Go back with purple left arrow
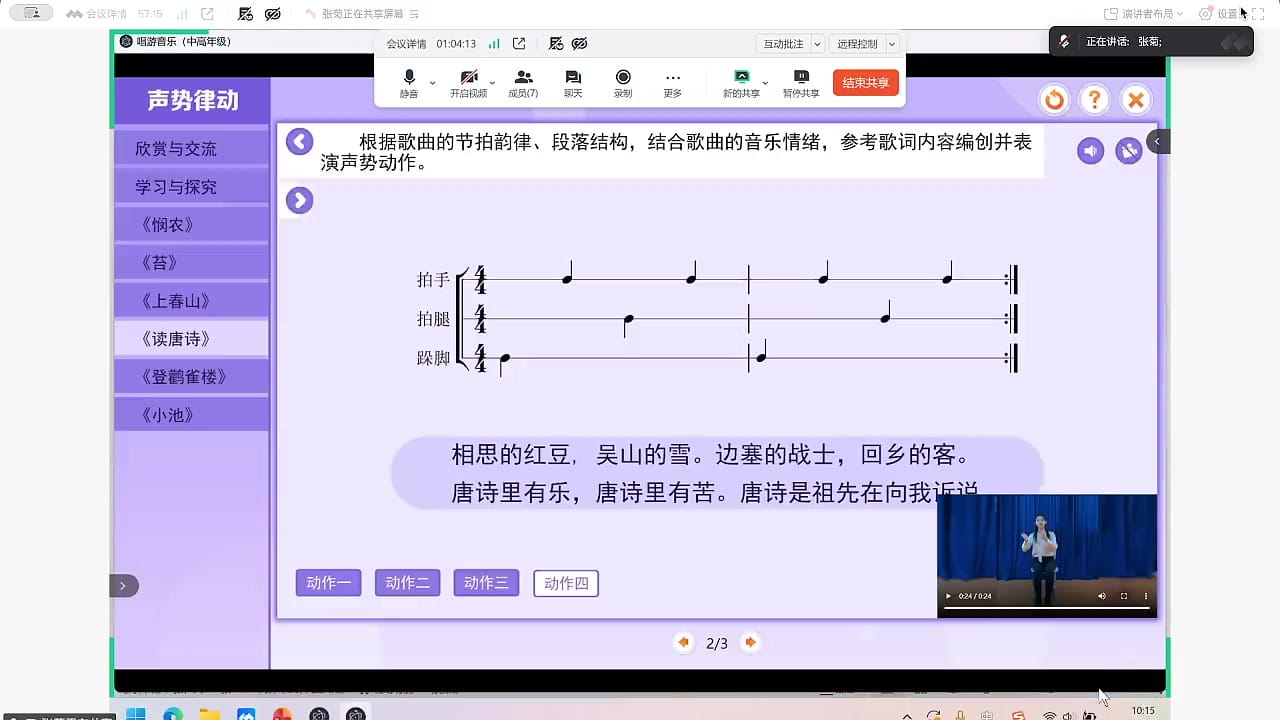This screenshot has height=720, width=1280. point(300,141)
